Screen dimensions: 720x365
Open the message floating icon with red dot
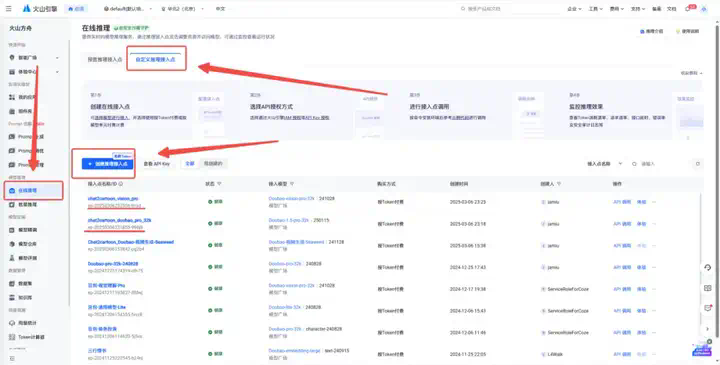(x=708, y=308)
